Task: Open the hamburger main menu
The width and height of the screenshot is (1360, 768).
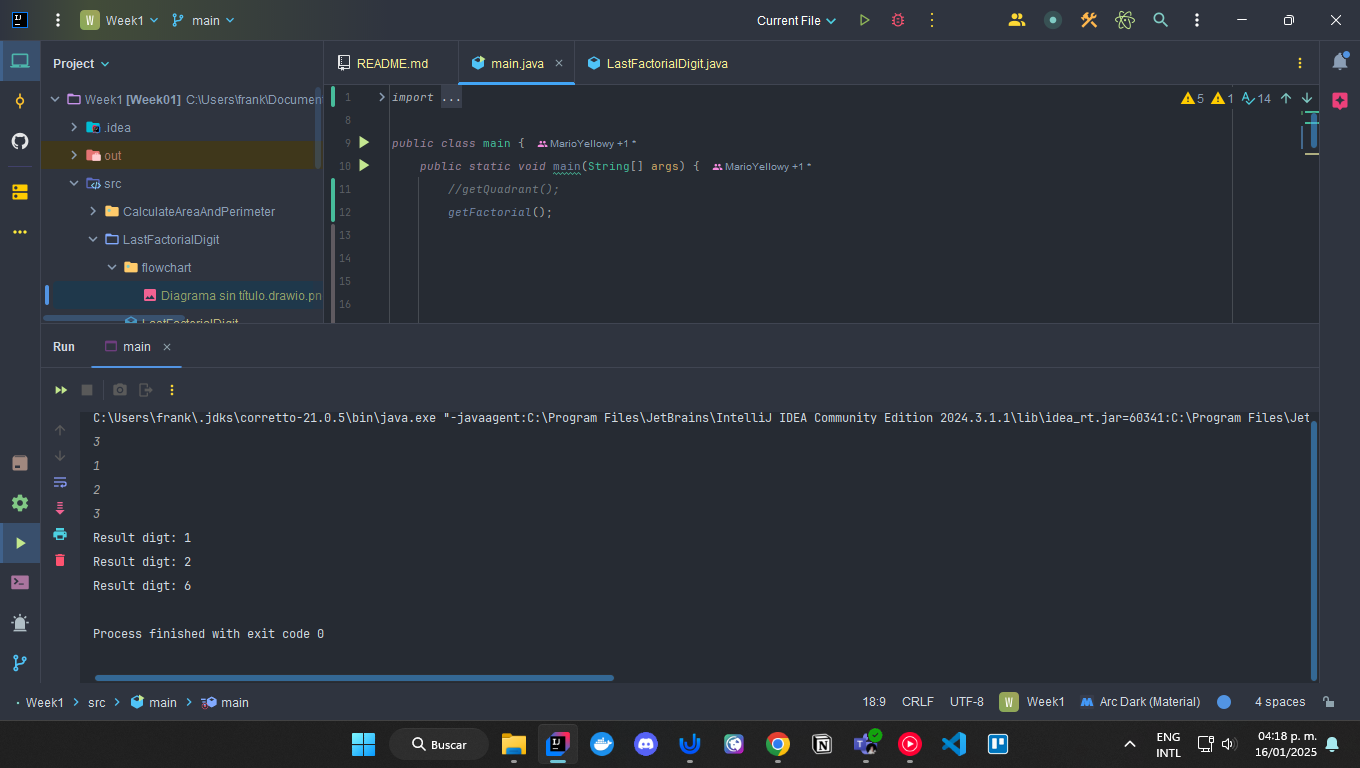Action: pyautogui.click(x=58, y=20)
